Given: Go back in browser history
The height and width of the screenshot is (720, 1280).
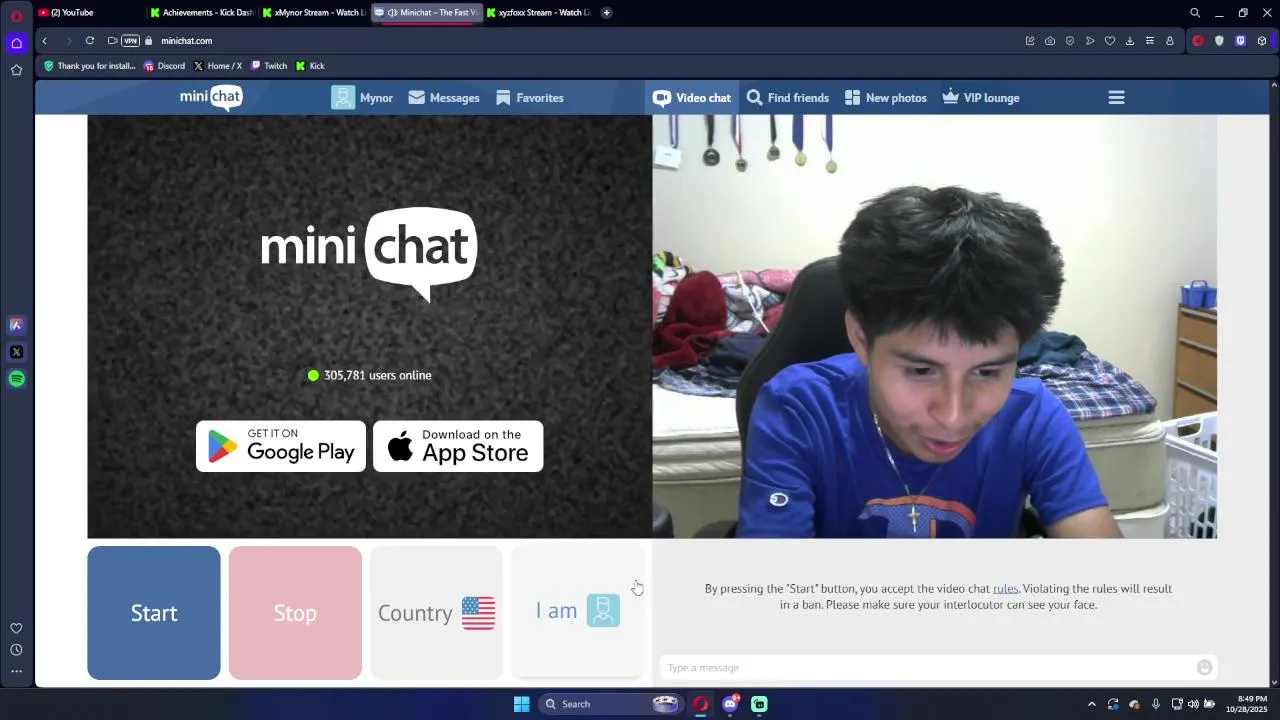Looking at the screenshot, I should 44,41.
